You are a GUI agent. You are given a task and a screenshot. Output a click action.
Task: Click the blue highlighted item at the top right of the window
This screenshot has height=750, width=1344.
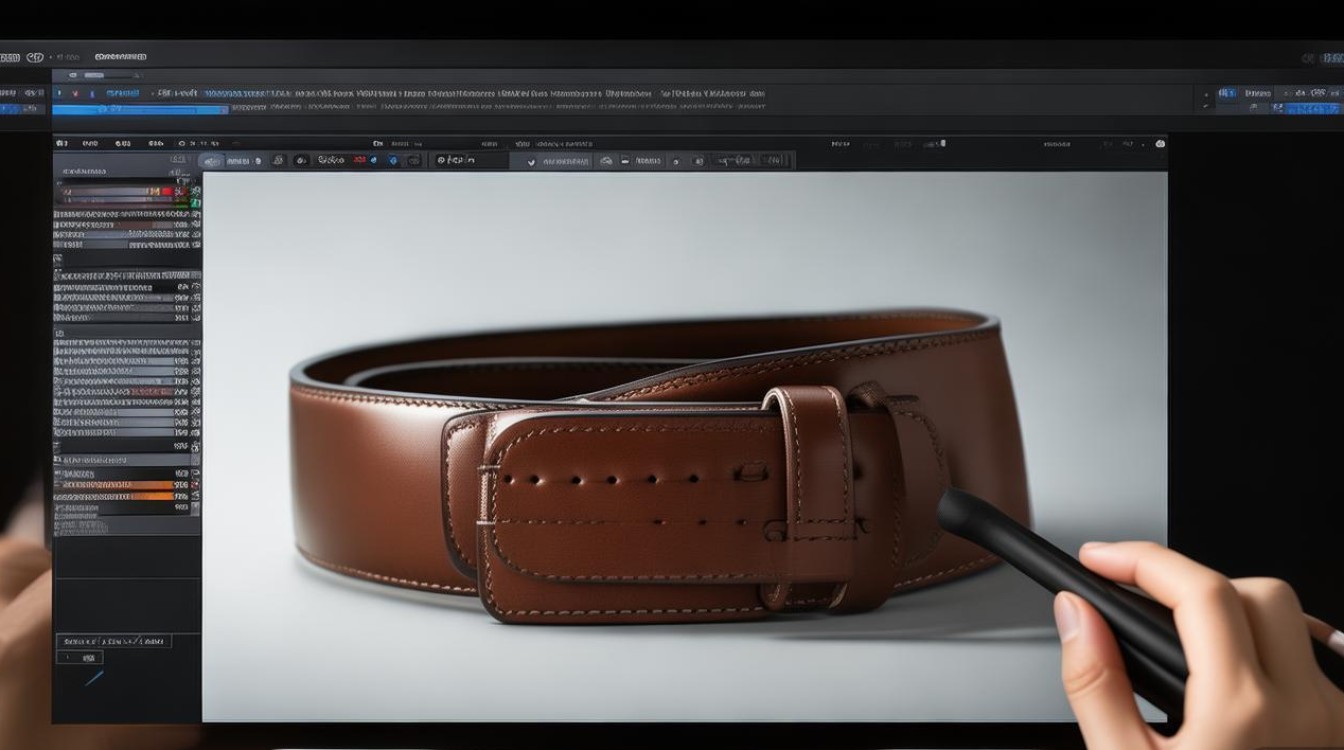click(1305, 108)
